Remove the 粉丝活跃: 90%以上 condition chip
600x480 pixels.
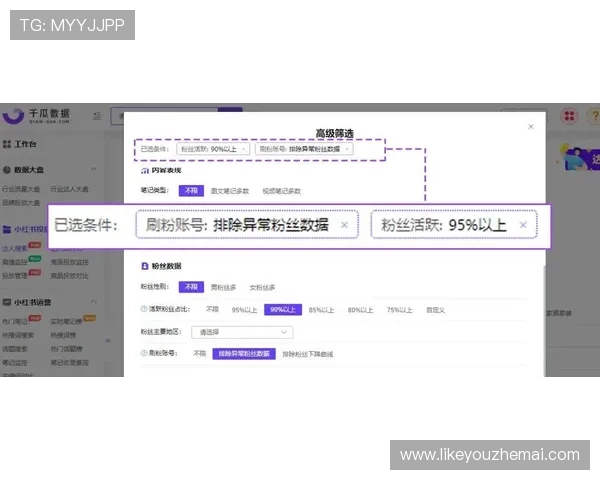[x=244, y=149]
